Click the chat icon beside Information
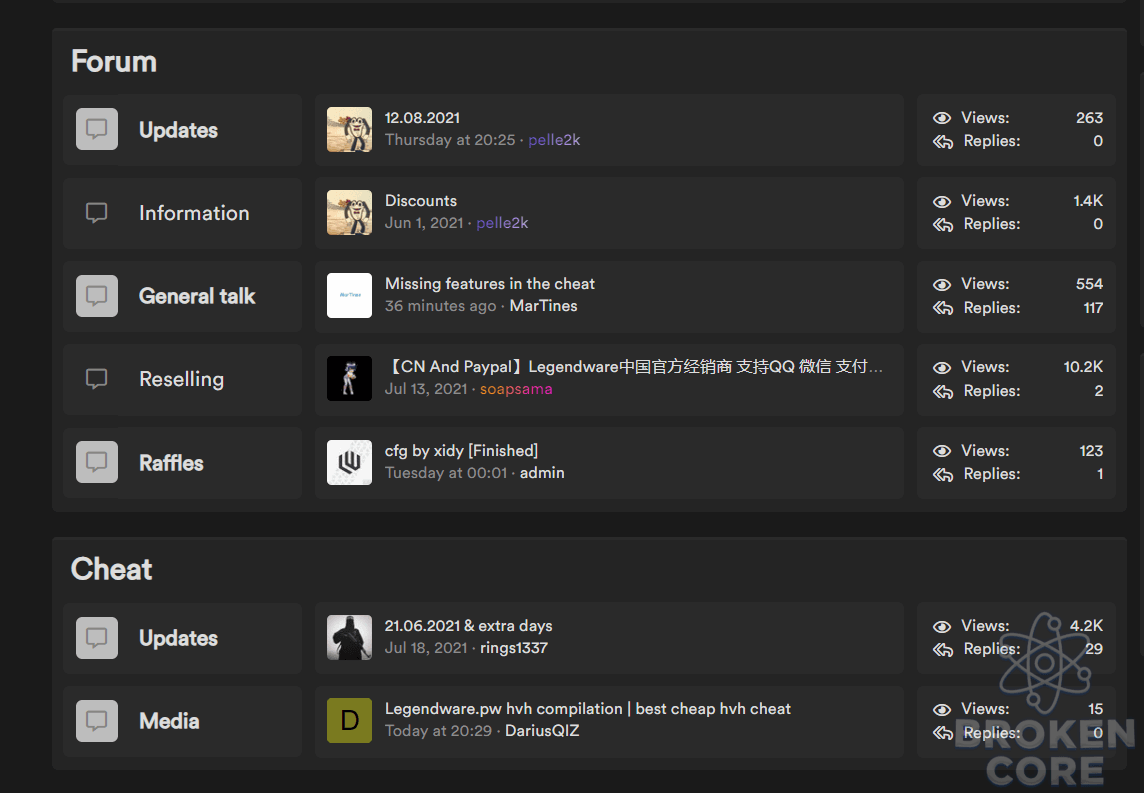Screen dimensions: 1144x793 click(x=97, y=212)
